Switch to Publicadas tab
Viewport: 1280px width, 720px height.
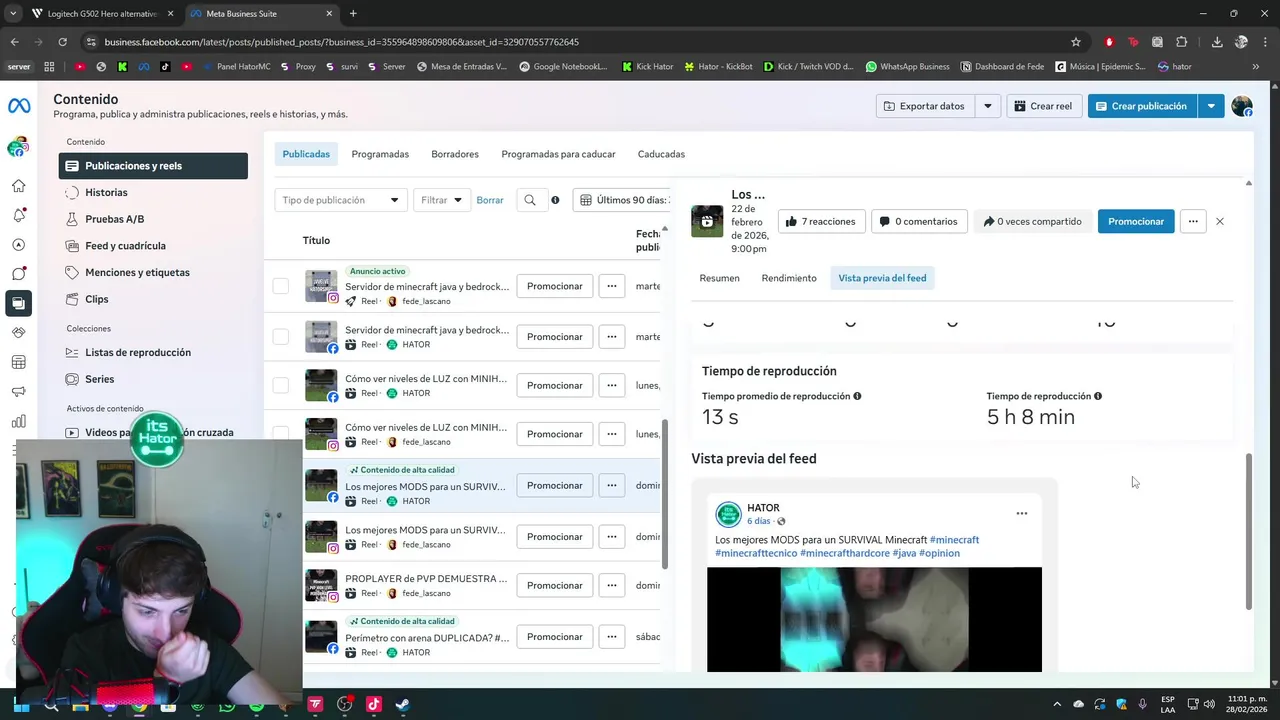(x=306, y=154)
